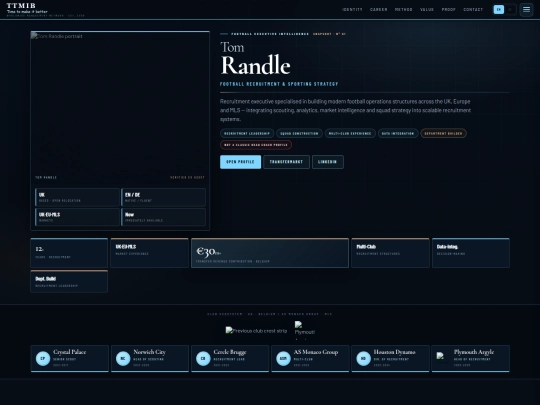Screen dimensions: 540x405
Task: Switch language to EN
Action: click(x=499, y=9)
